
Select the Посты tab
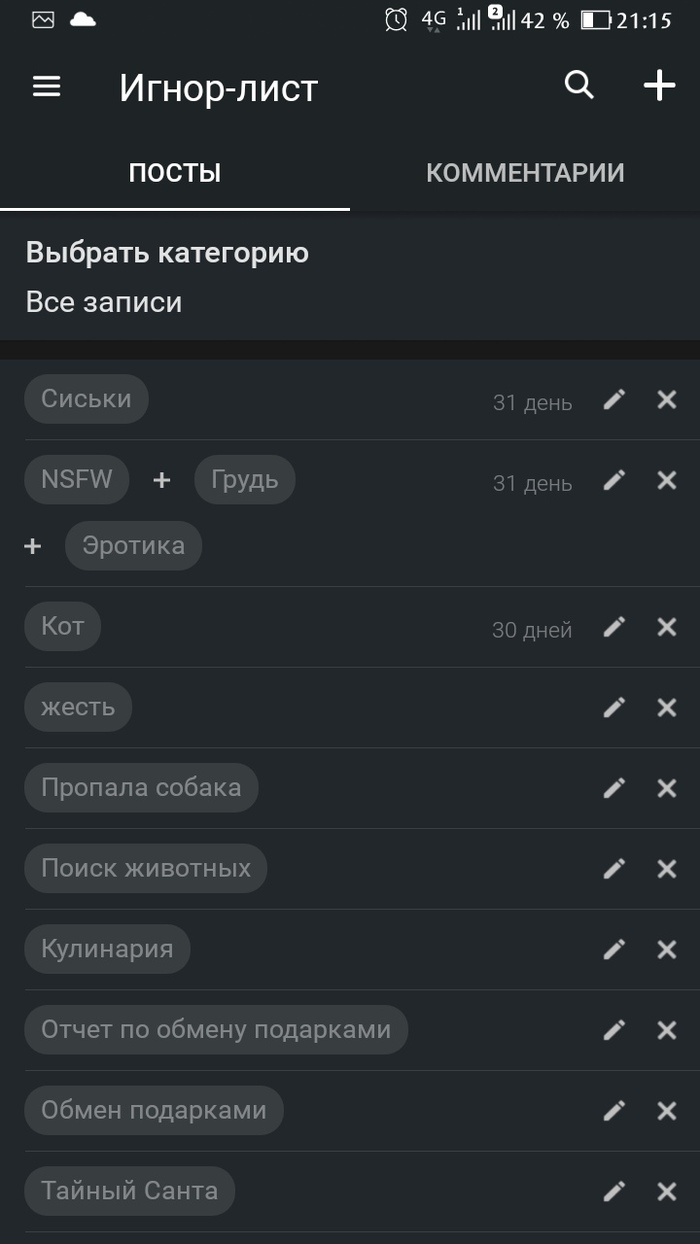175,173
